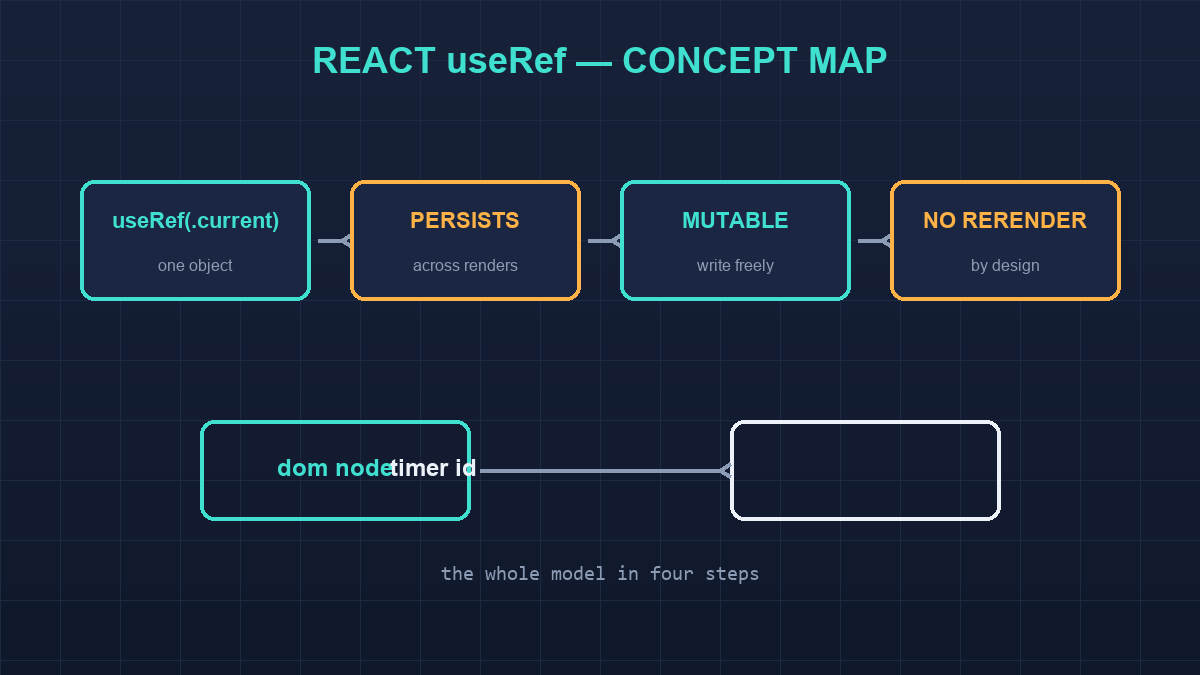Click the NO RERENDER node heading
Viewport: 1200px width, 675px height.
(x=1005, y=220)
